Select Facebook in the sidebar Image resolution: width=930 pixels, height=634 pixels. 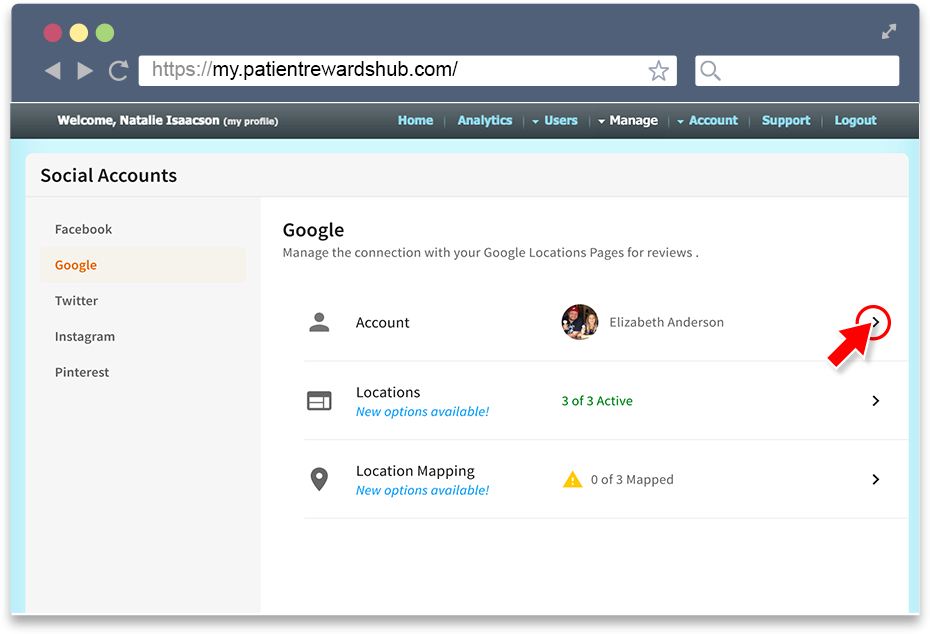[x=83, y=230]
